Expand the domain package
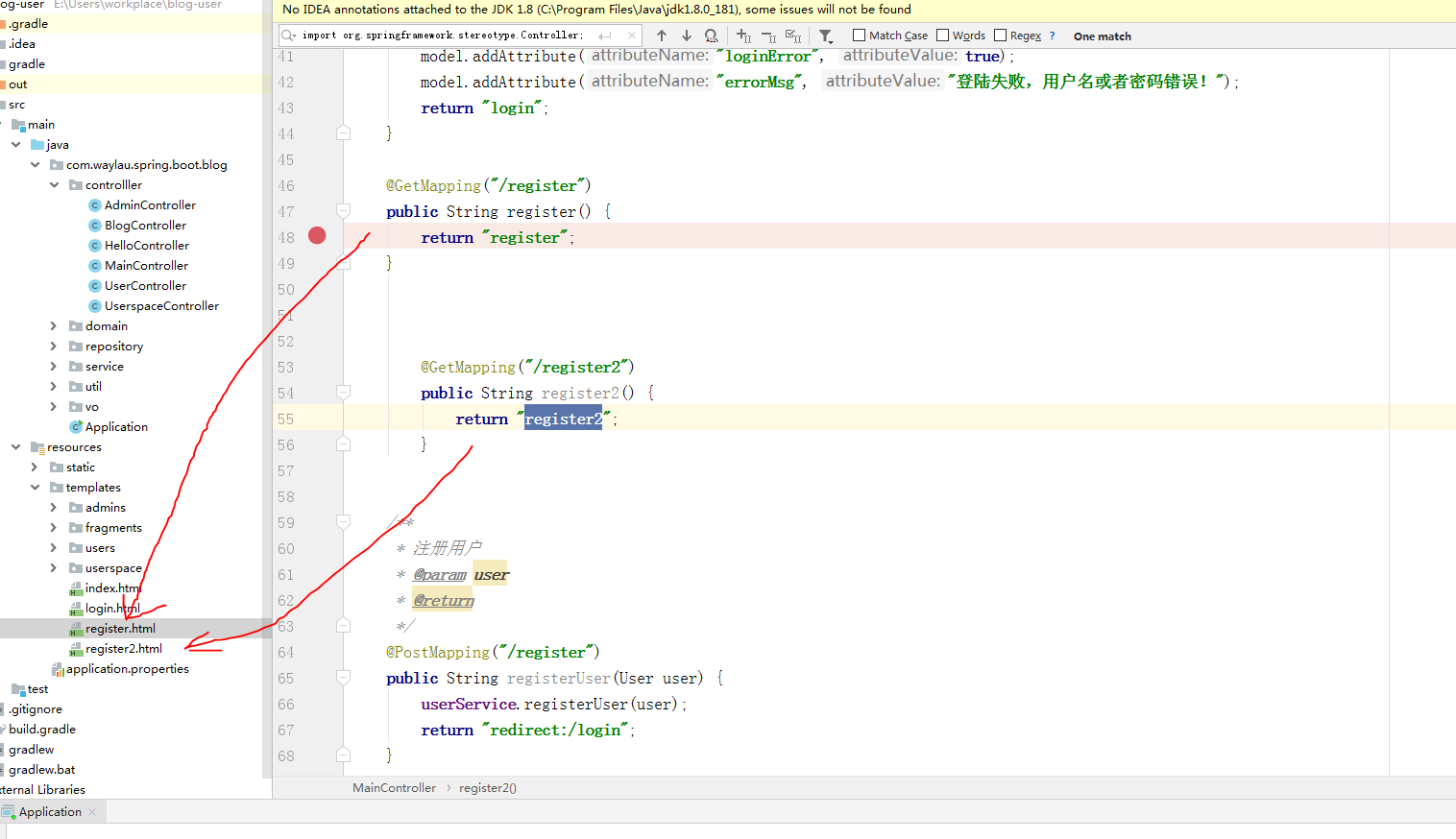The width and height of the screenshot is (1456, 839). click(54, 326)
